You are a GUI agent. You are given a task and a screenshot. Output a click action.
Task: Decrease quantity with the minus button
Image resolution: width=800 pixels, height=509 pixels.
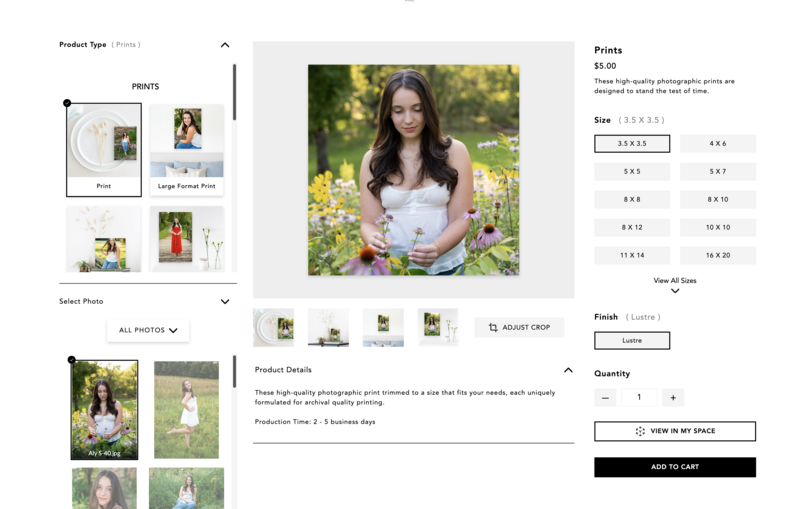[x=605, y=397]
